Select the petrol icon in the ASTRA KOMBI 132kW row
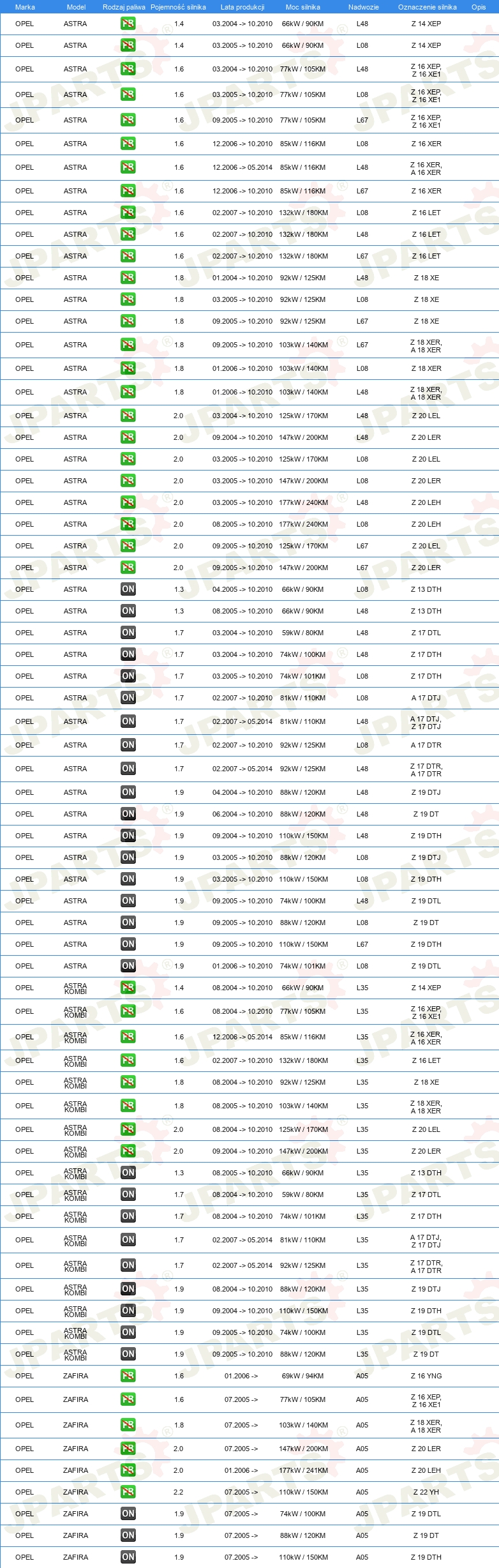 128,1060
